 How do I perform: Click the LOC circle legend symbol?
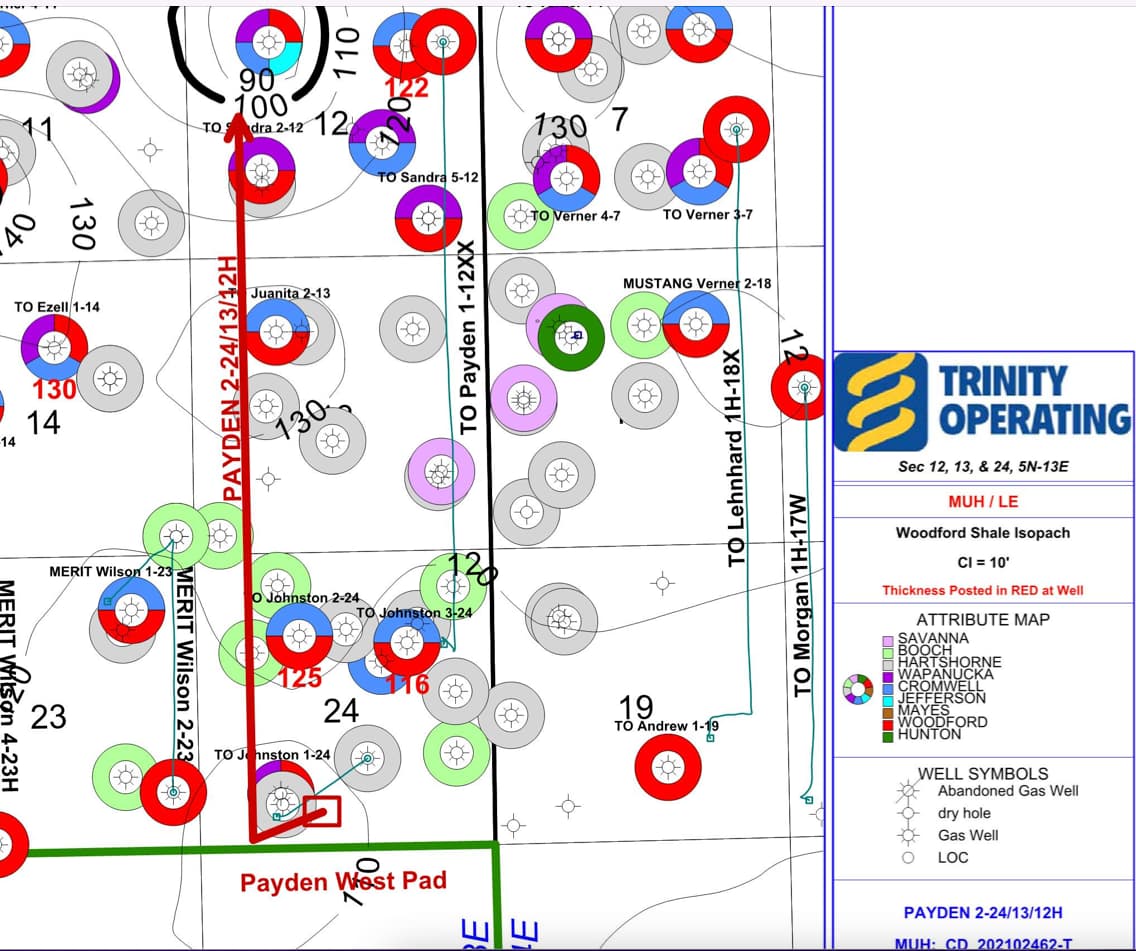coord(908,858)
